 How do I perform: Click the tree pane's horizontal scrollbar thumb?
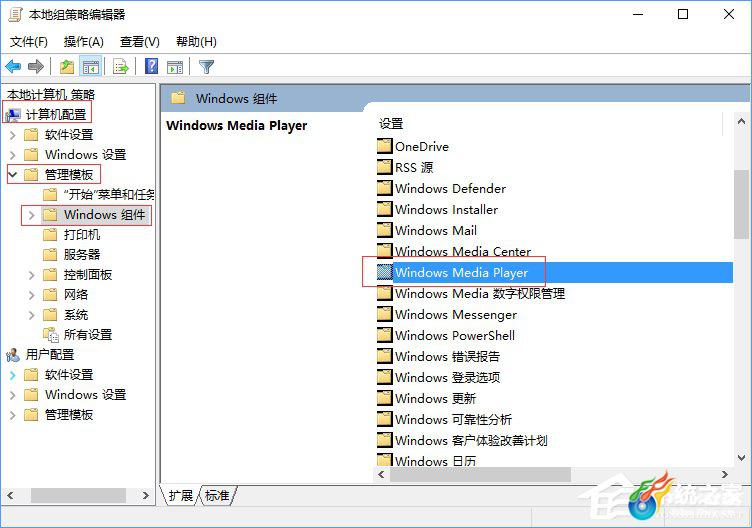78,495
